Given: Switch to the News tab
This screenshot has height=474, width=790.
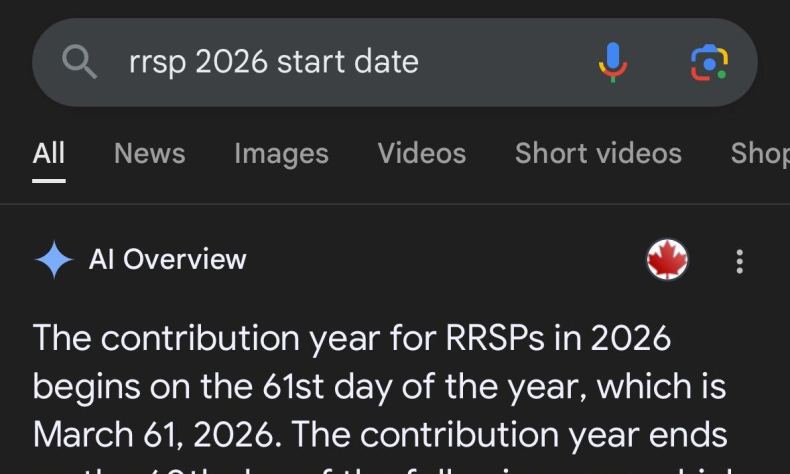Looking at the screenshot, I should coord(150,153).
